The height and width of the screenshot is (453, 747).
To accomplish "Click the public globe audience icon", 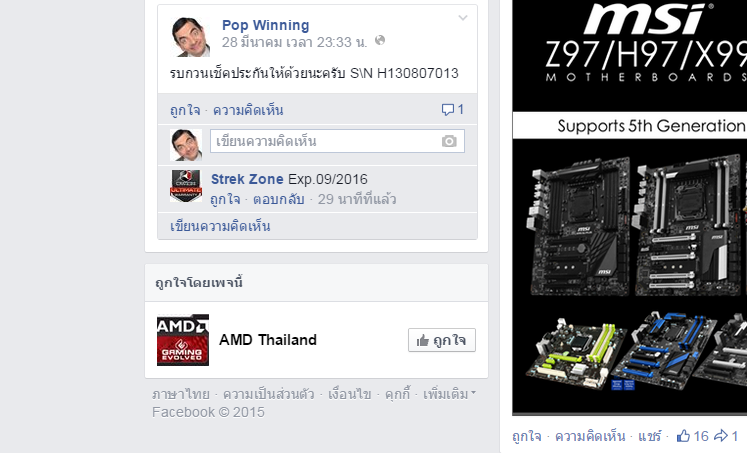I will (380, 40).
